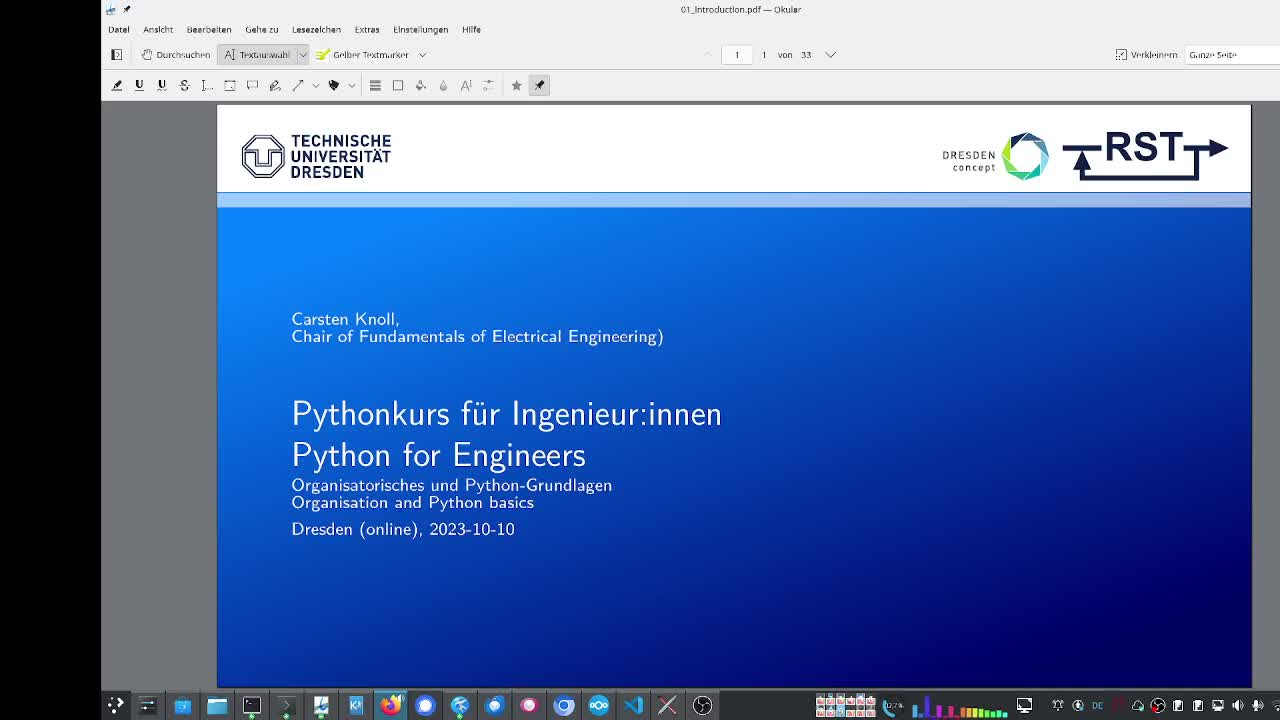Open the file manager folder on the taskbar
The image size is (1280, 720).
coord(217,705)
